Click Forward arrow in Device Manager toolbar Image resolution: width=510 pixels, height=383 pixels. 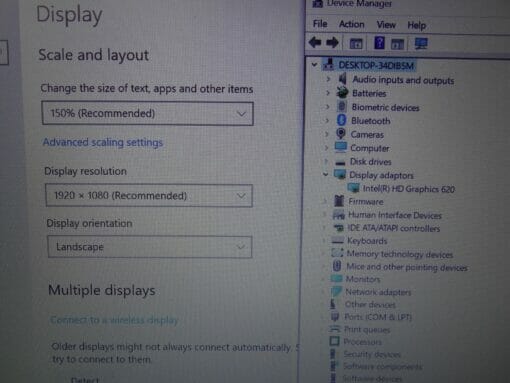pos(332,43)
